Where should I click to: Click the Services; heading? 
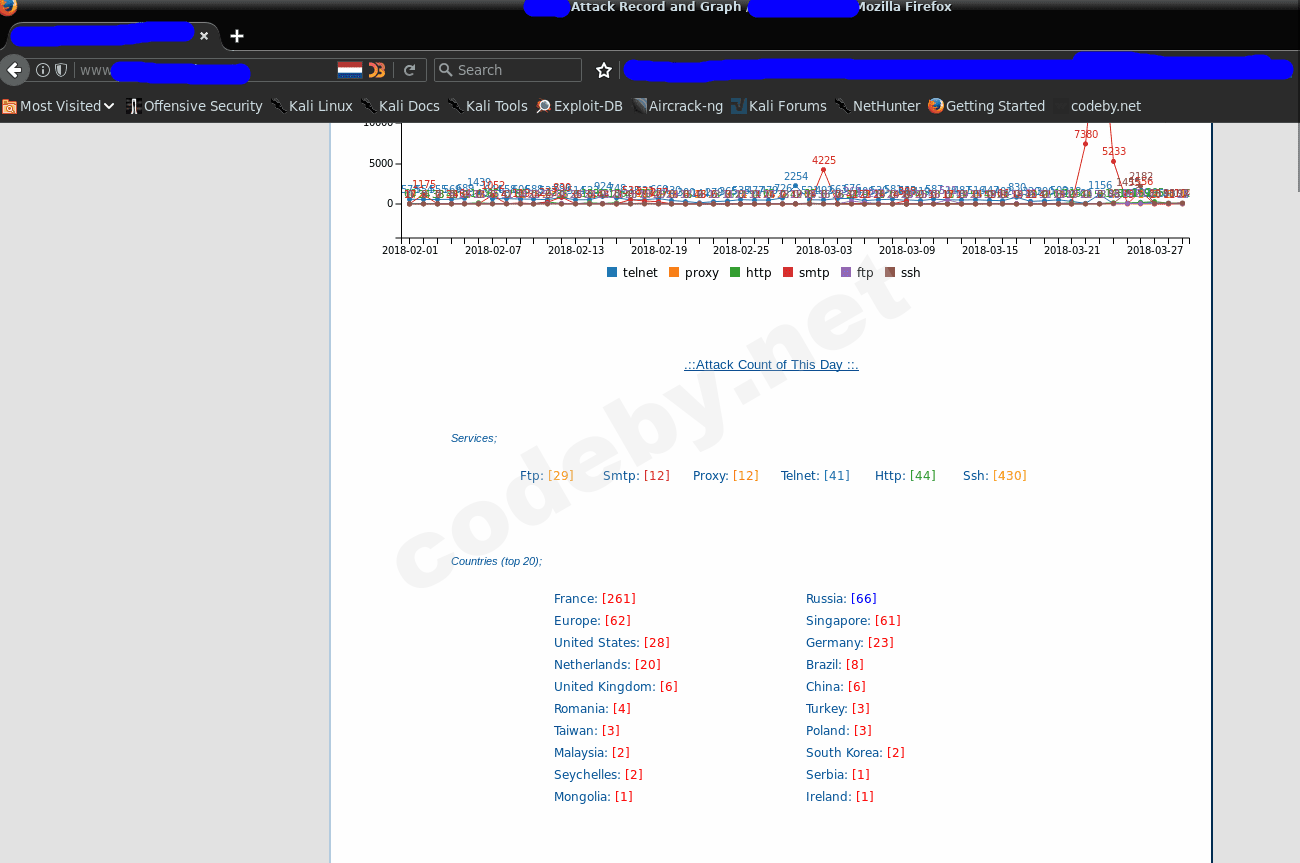pyautogui.click(x=474, y=438)
